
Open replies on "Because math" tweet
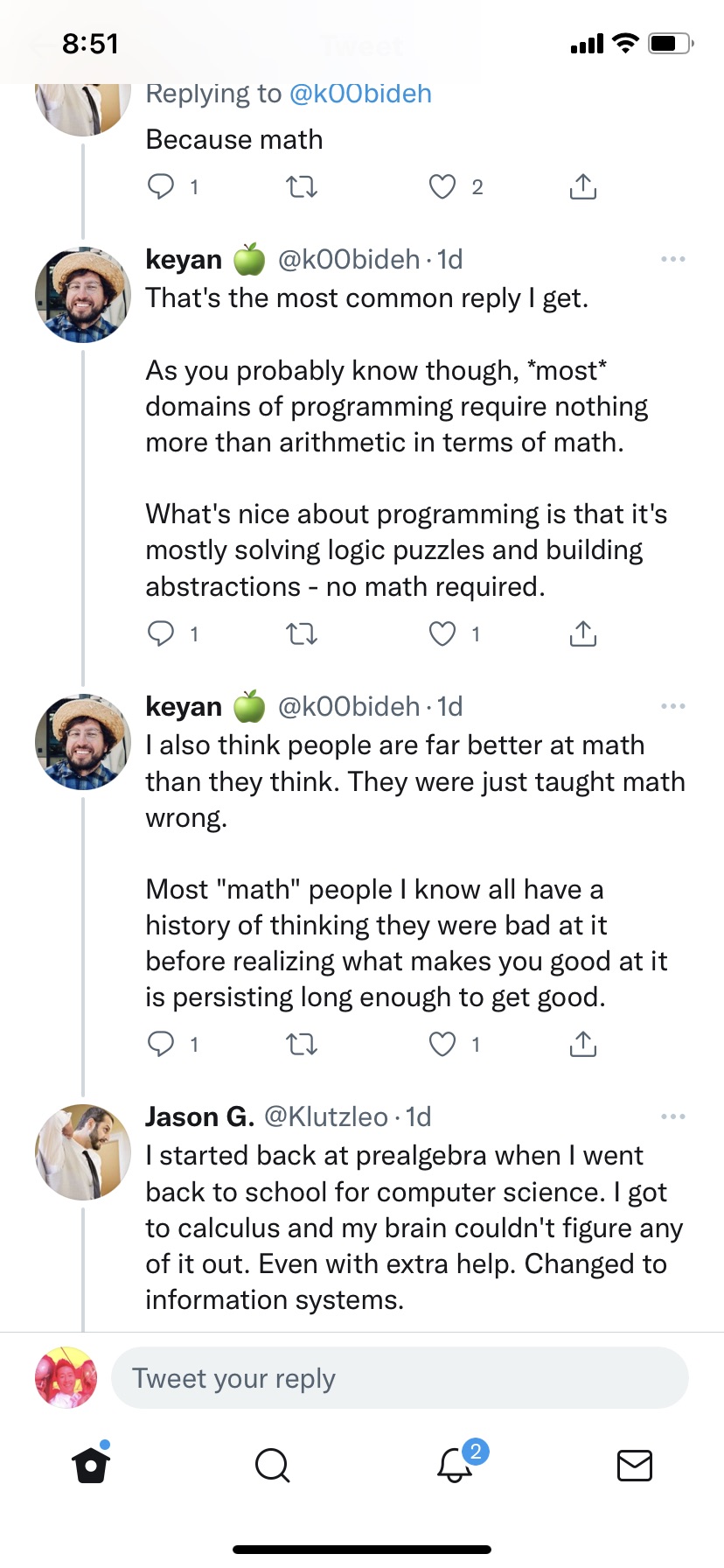(x=161, y=186)
